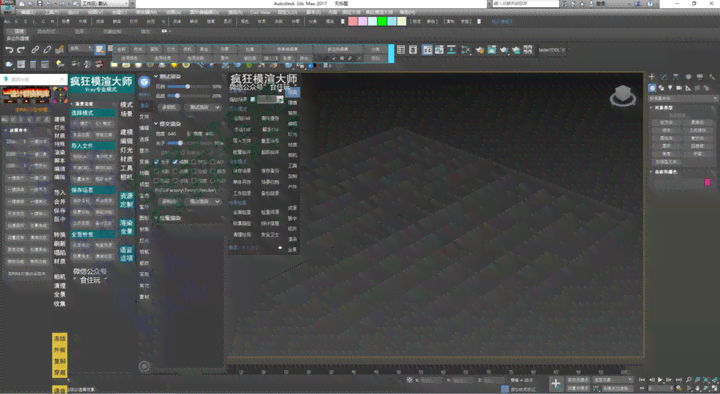Uncheck the first checked checkbox in render options
The image size is (720, 394).
(157, 162)
